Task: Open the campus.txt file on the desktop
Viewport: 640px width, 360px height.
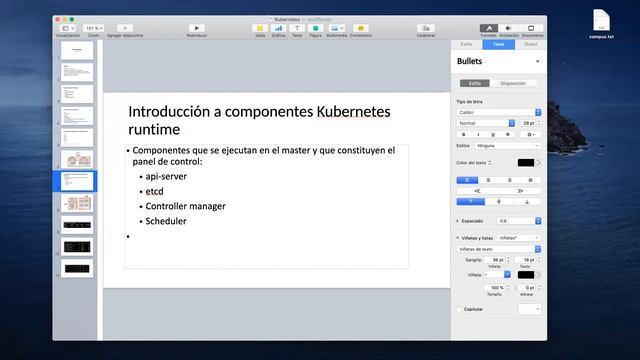Action: point(601,24)
